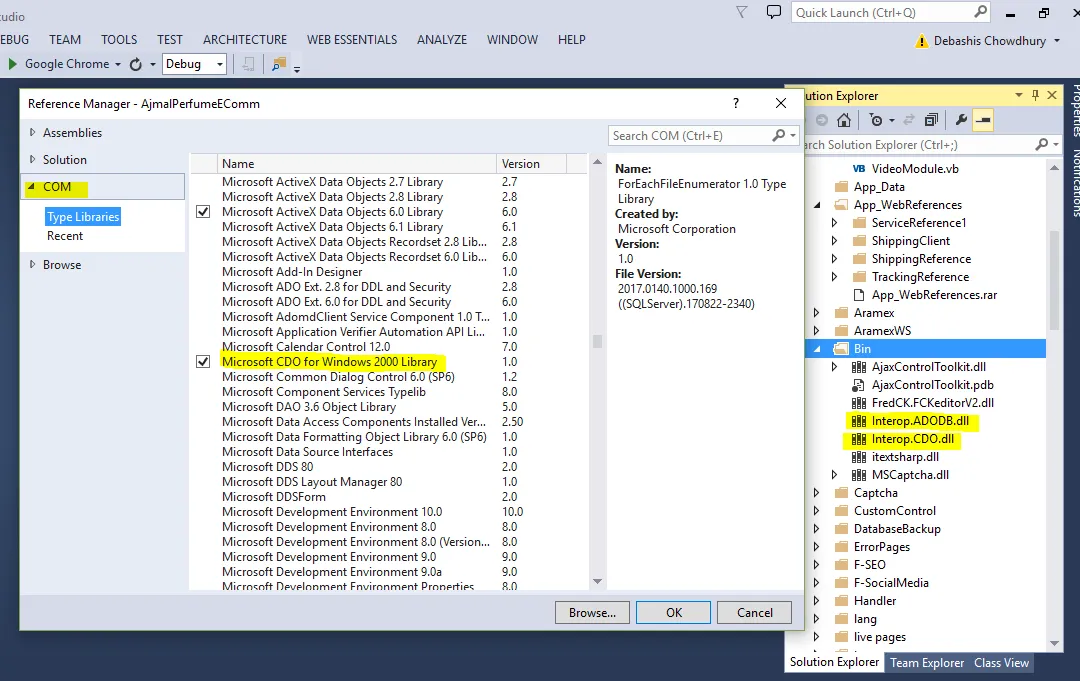Start debugging with the green play arrow
This screenshot has width=1080, height=681.
pos(12,64)
